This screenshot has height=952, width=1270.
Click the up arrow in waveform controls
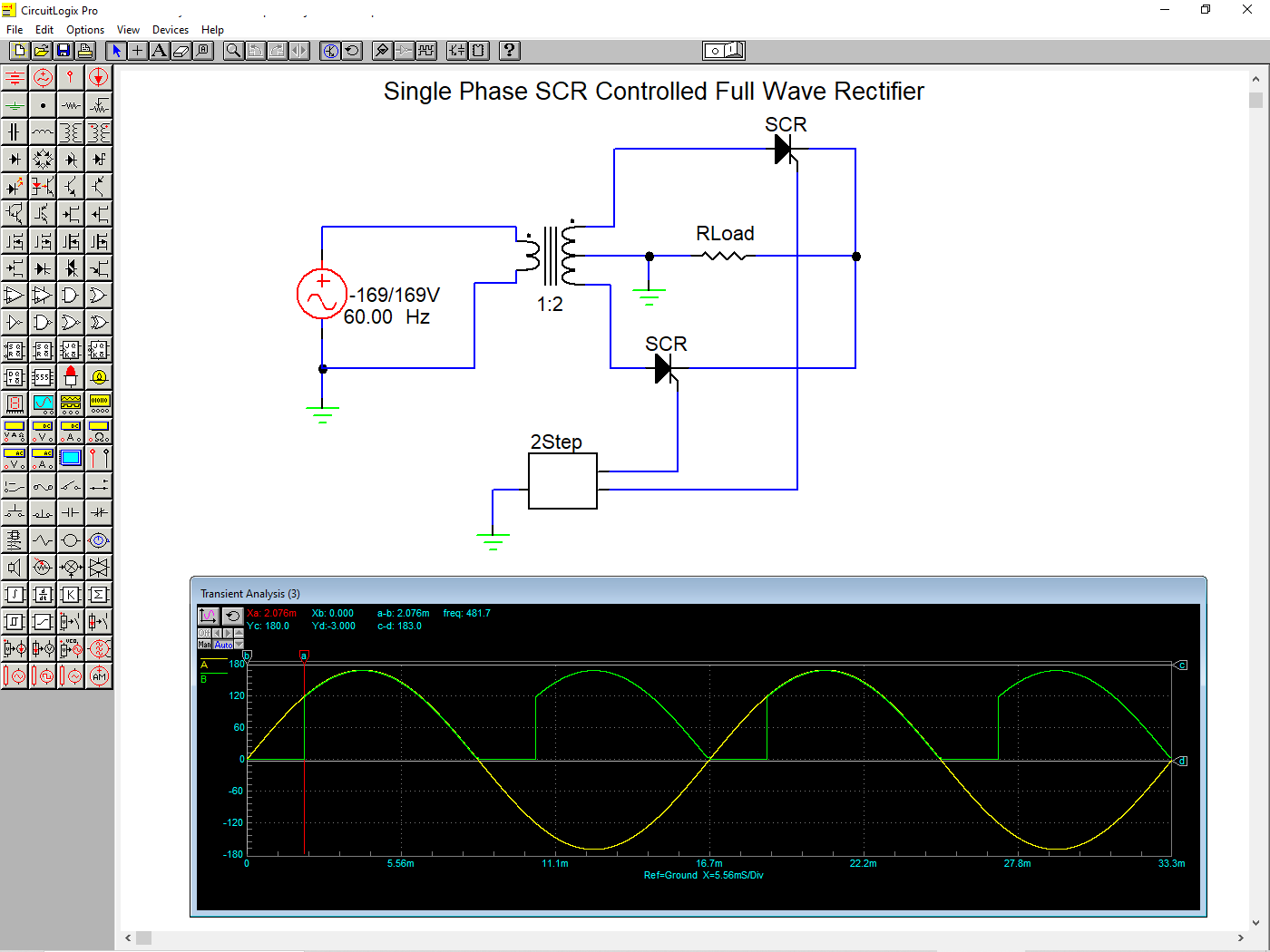239,633
